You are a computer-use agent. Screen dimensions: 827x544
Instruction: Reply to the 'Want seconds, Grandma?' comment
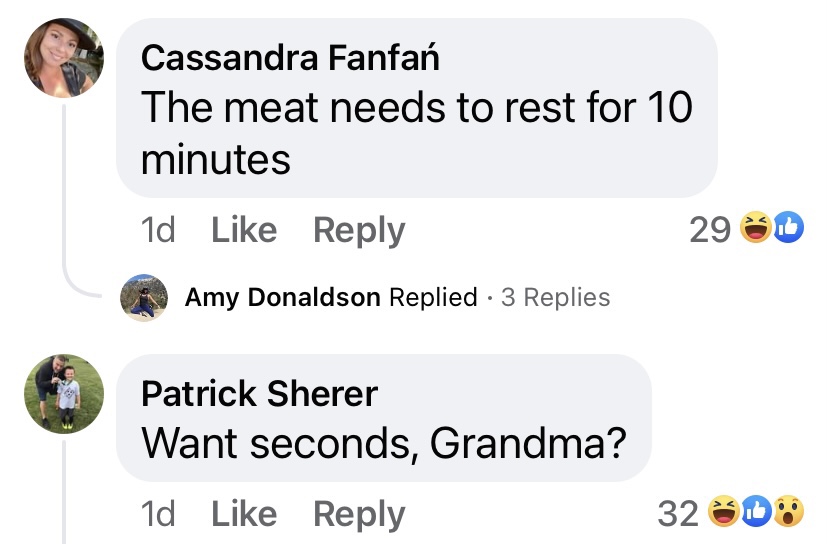(x=359, y=514)
